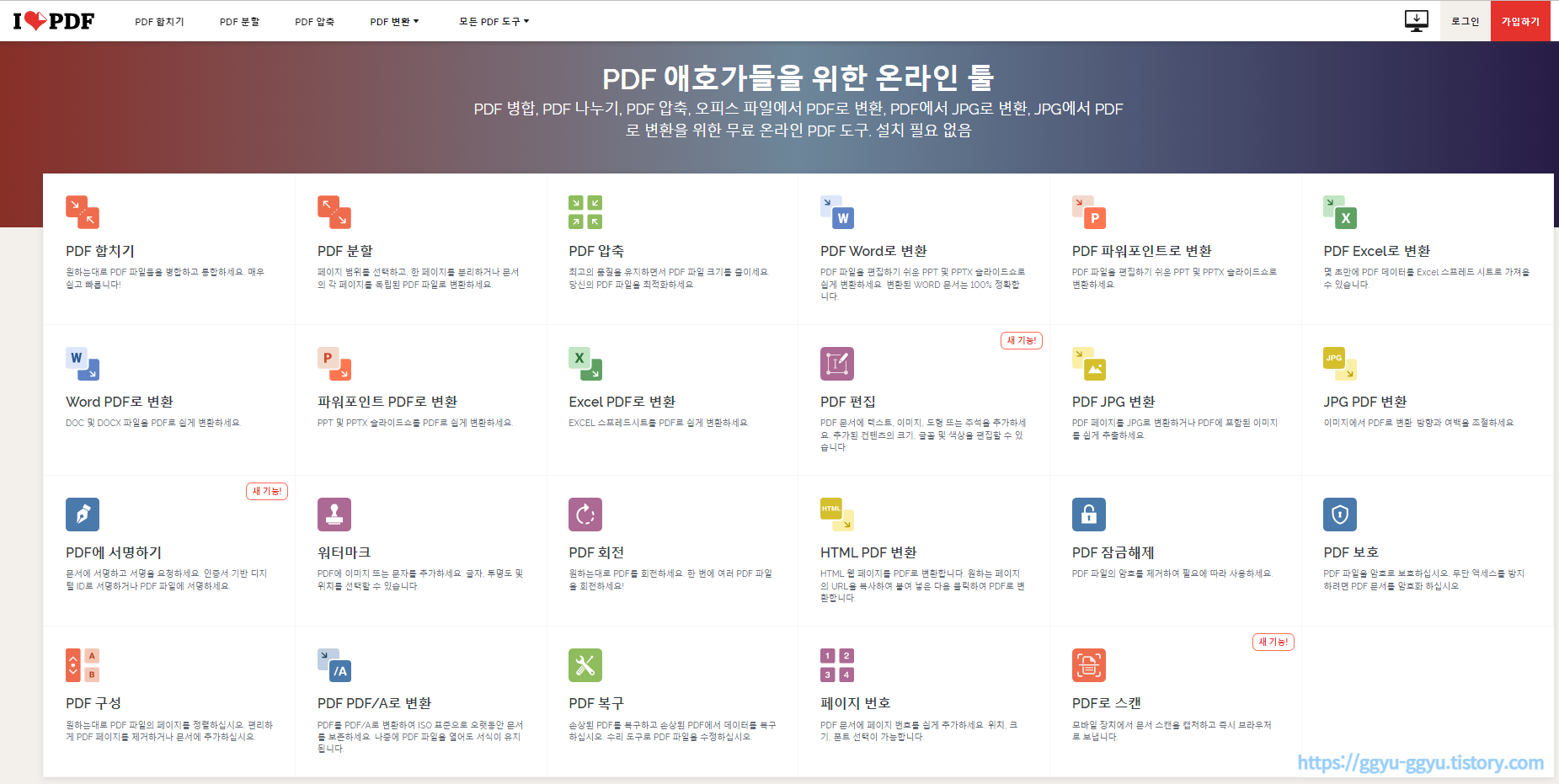Open the PDF 회전 rotate icon
The width and height of the screenshot is (1559, 784).
coord(585,514)
